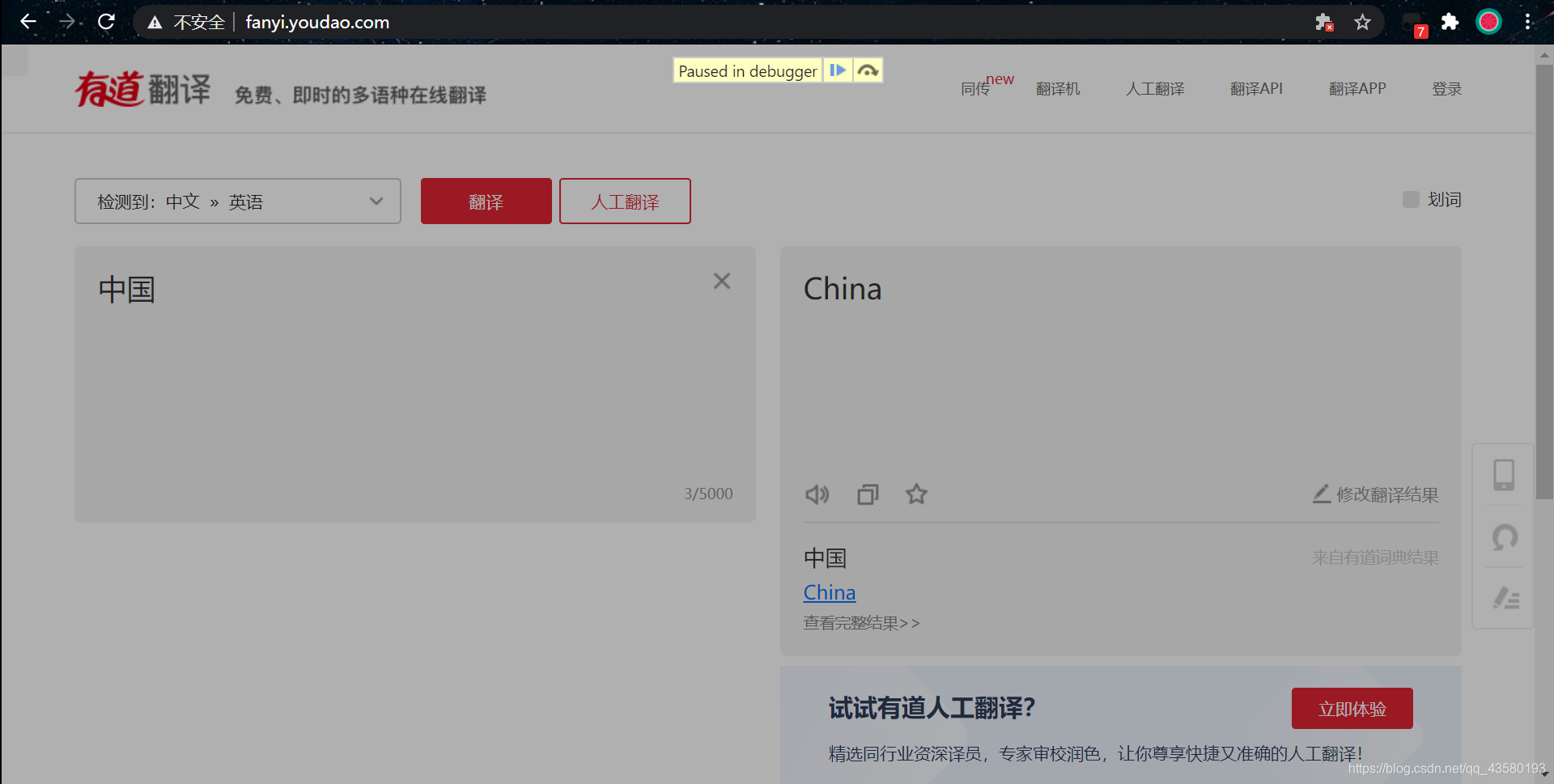Click the not-secure warning triangle icon

[155, 23]
